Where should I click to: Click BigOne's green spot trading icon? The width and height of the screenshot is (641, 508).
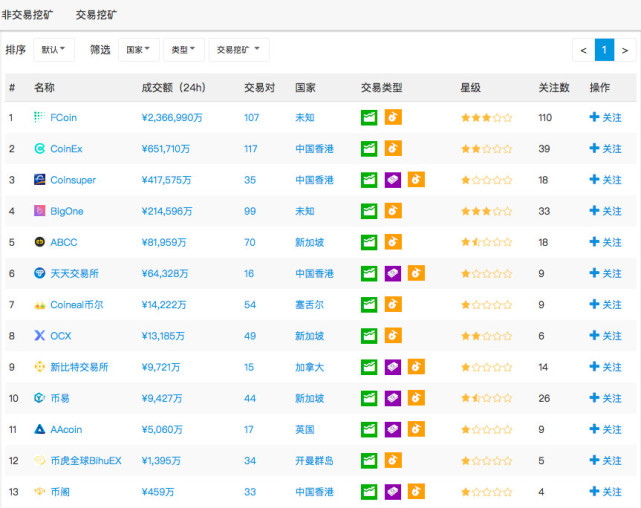point(369,211)
